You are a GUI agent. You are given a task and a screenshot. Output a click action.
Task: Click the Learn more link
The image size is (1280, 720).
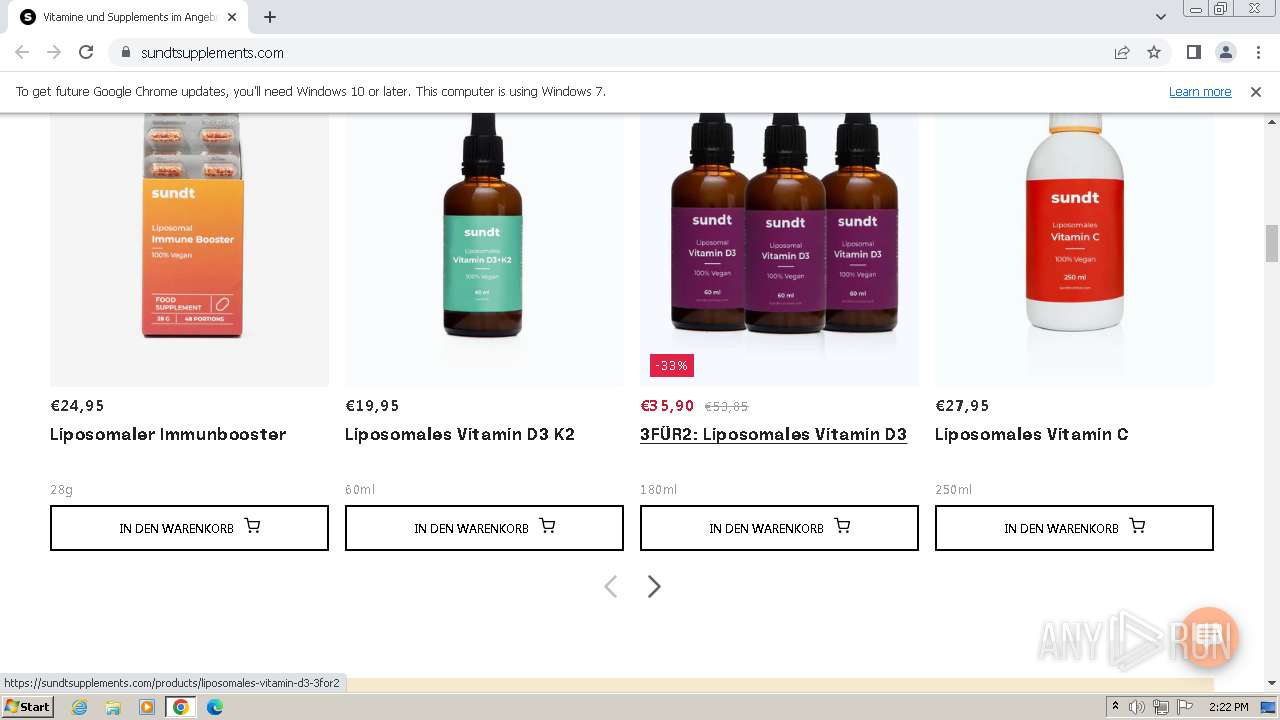tap(1200, 91)
